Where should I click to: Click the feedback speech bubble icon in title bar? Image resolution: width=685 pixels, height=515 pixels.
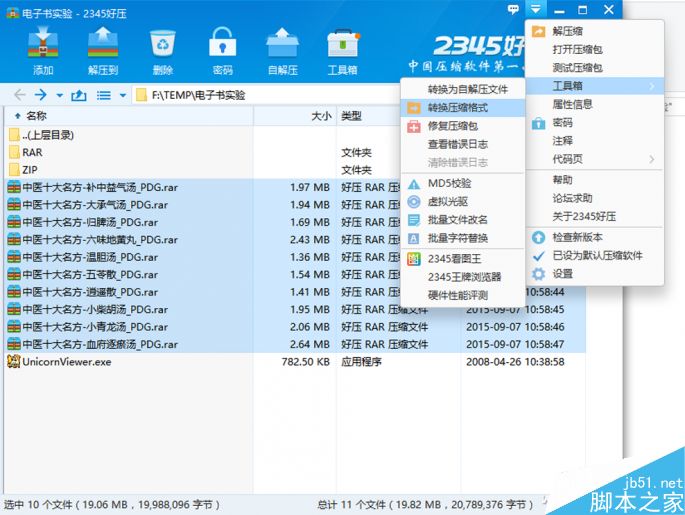(x=513, y=9)
